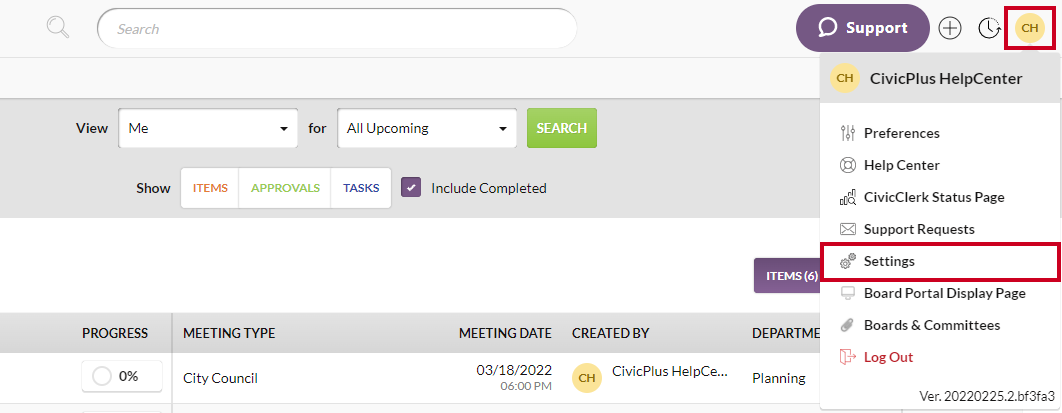The image size is (1062, 413).
Task: Open Help Center menu entry
Action: (x=901, y=165)
